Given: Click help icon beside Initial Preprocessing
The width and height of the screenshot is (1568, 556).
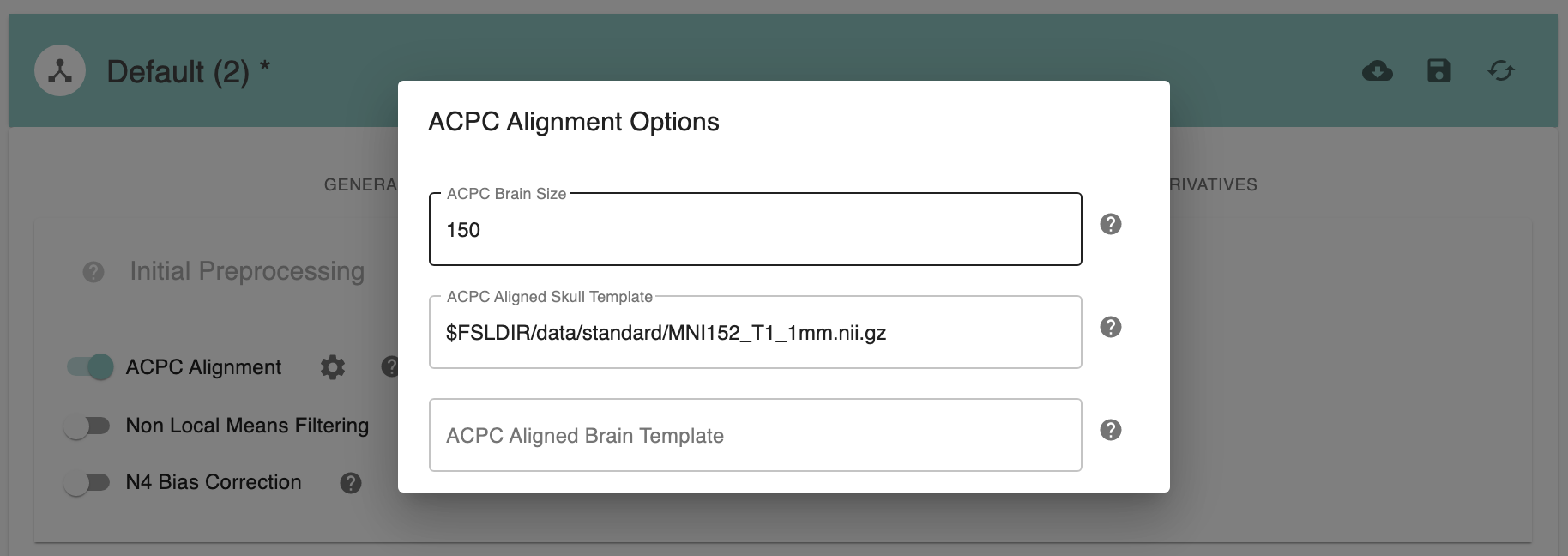Looking at the screenshot, I should click(93, 272).
